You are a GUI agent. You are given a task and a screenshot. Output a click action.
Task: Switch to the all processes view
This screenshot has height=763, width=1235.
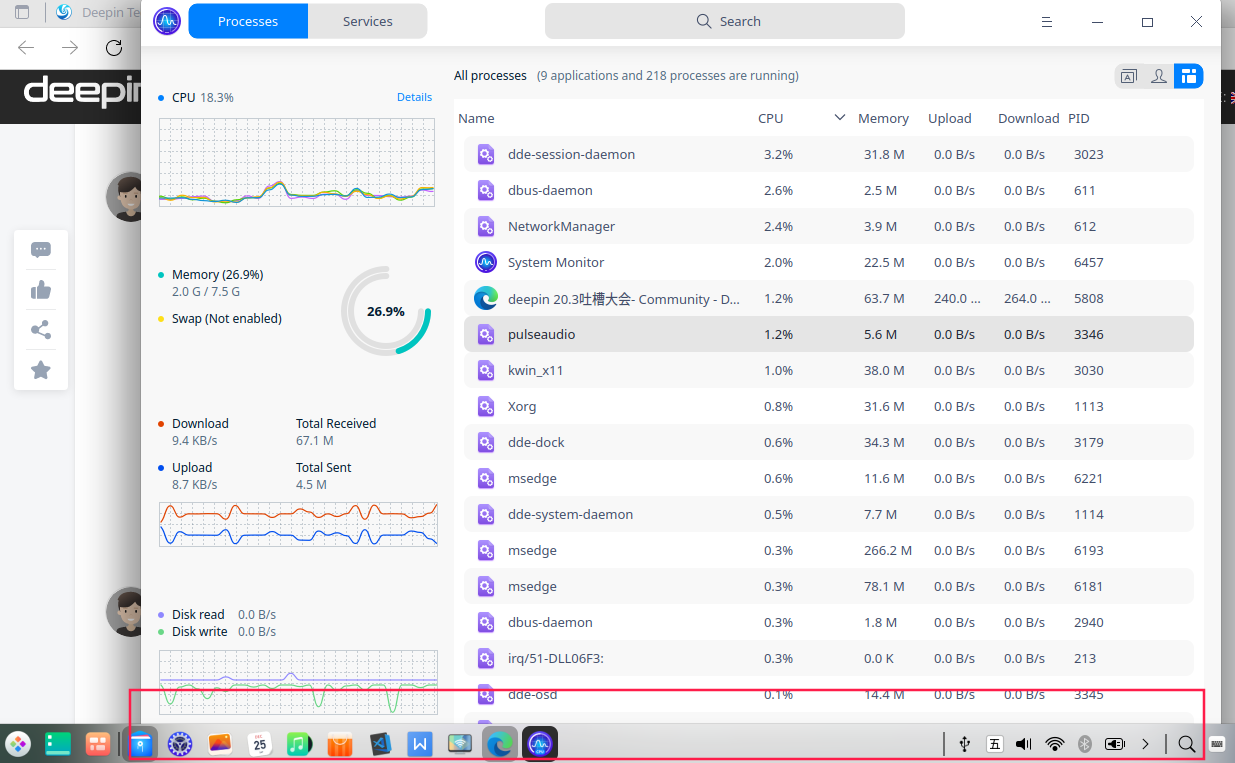coord(1189,76)
